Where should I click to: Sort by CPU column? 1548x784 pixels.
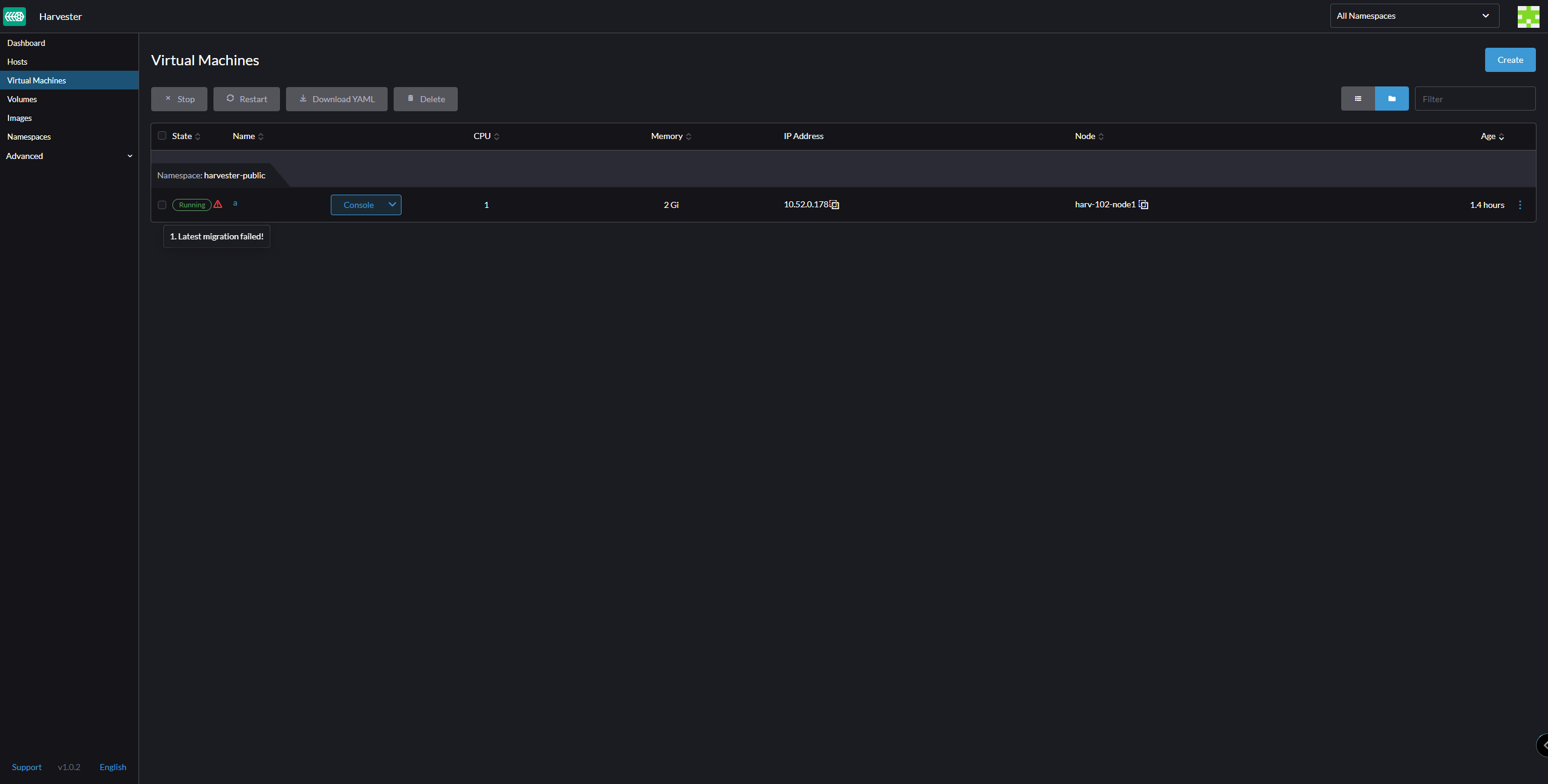pyautogui.click(x=486, y=136)
